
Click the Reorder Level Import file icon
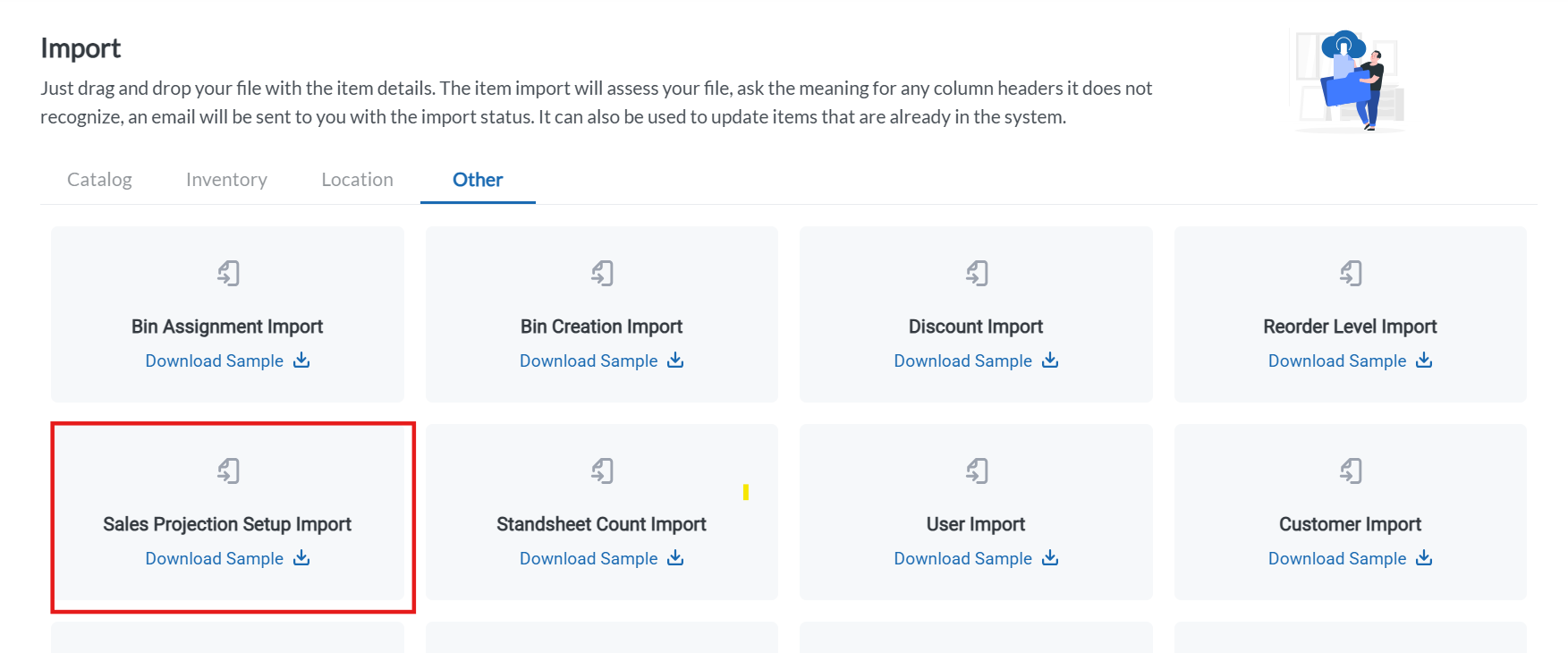tap(1351, 273)
